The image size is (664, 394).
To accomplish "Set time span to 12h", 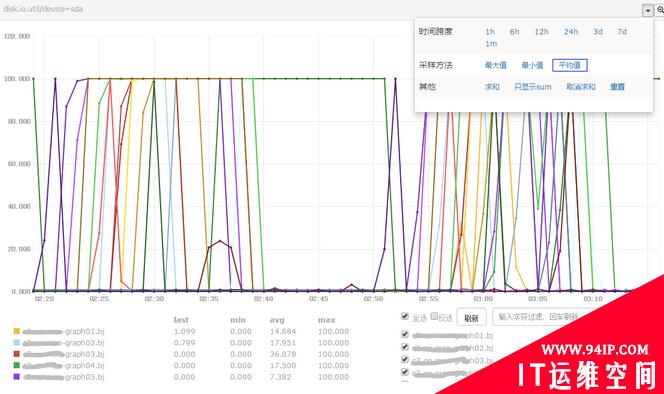I will point(542,32).
